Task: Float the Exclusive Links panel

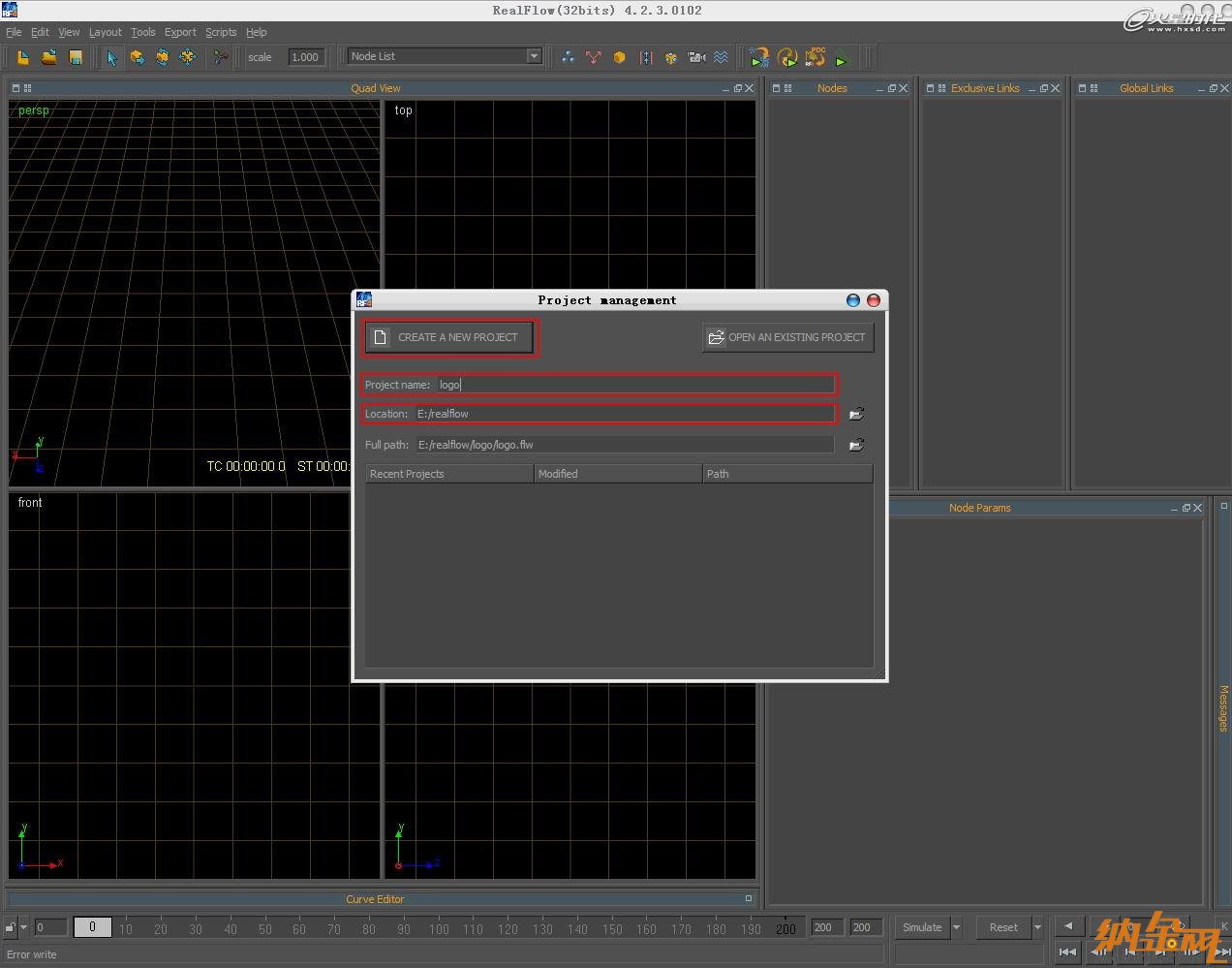Action: tap(1044, 88)
